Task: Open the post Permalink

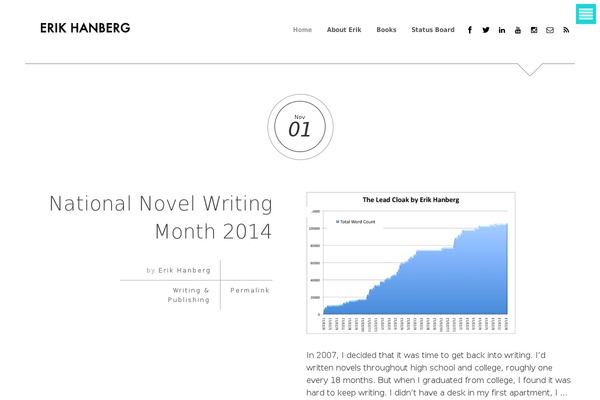Action: 250,290
